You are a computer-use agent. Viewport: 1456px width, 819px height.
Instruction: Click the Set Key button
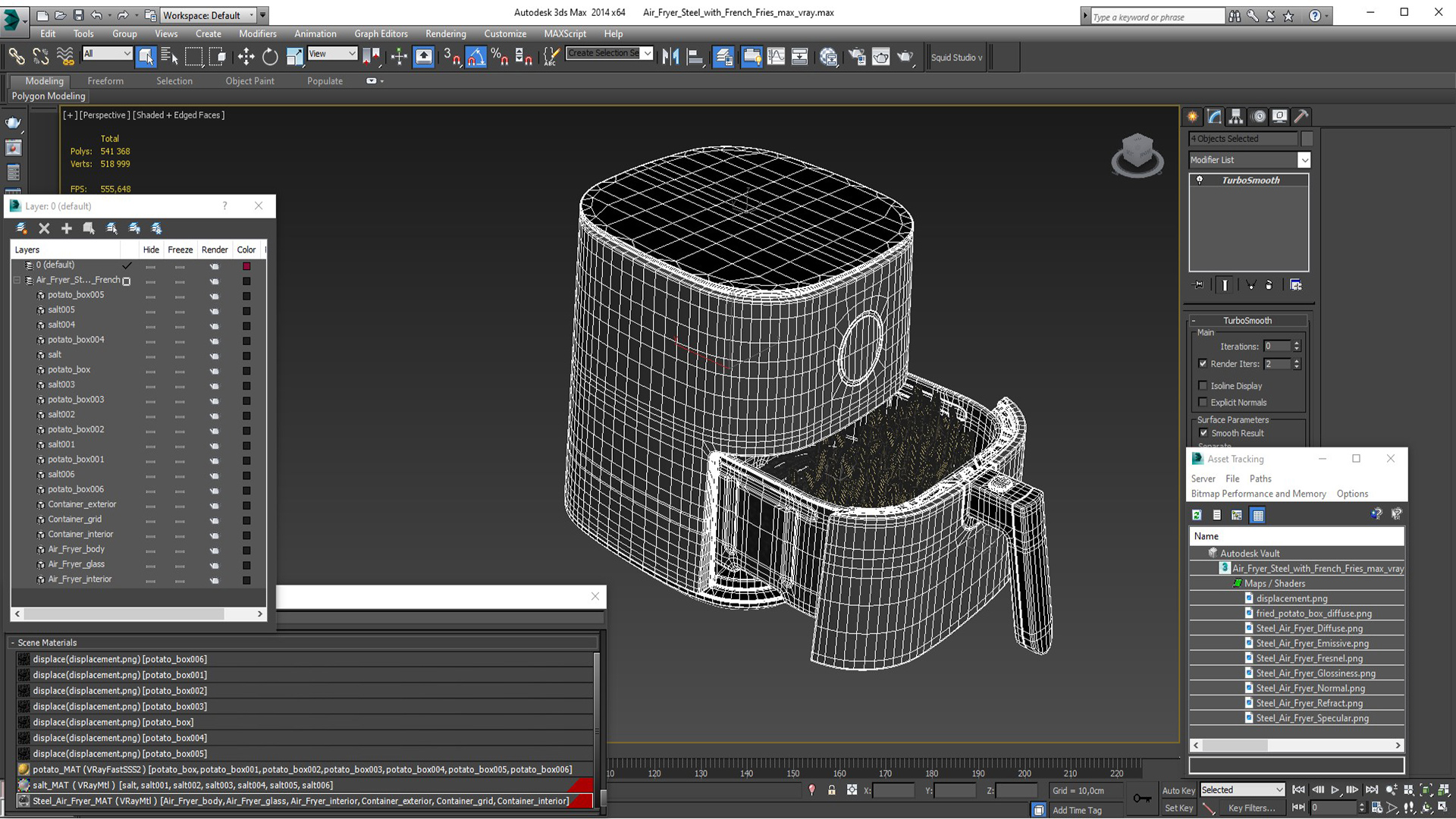pos(1178,808)
